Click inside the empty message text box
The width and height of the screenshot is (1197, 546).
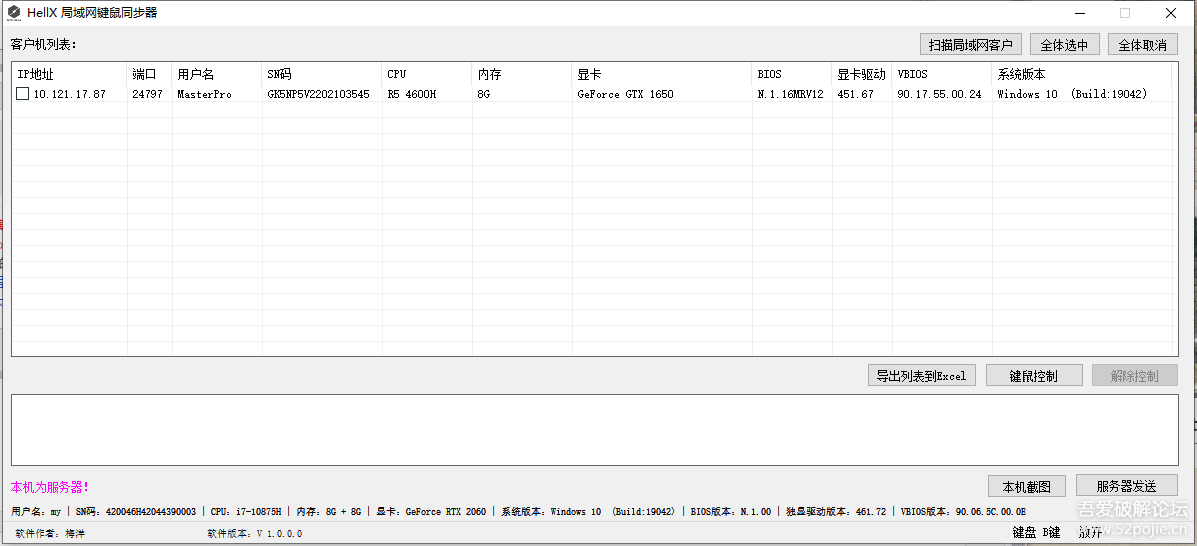595,430
